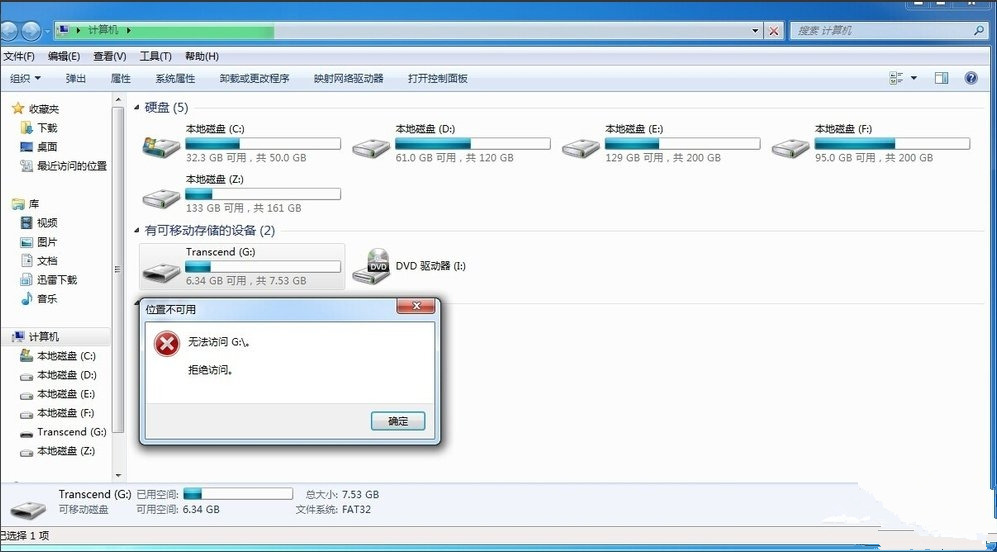This screenshot has height=552, width=997.
Task: Open the recent pages dropdown beside the Forward button
Action: (47, 31)
